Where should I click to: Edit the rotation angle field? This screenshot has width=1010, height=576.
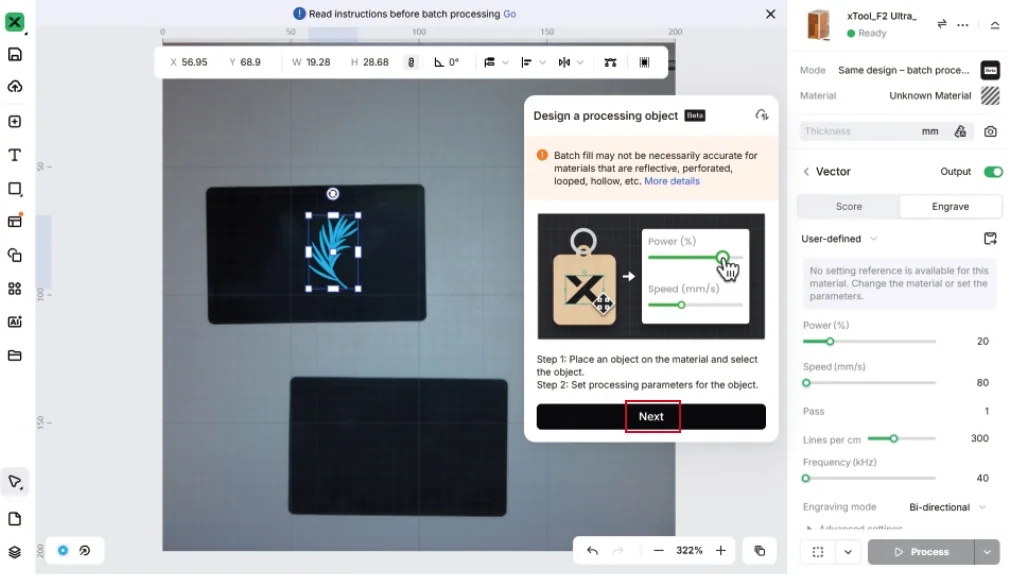point(453,62)
